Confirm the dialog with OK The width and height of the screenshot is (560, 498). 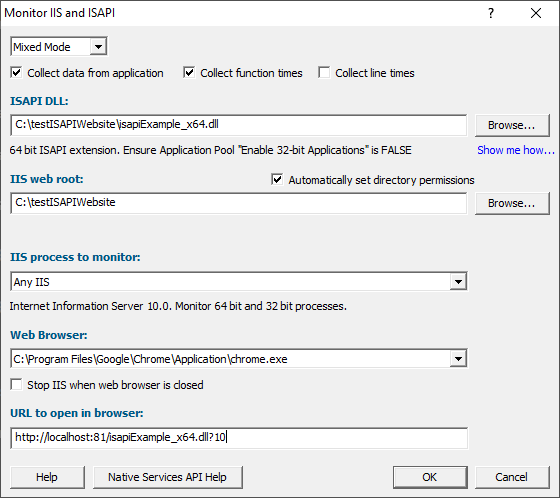pyautogui.click(x=430, y=477)
